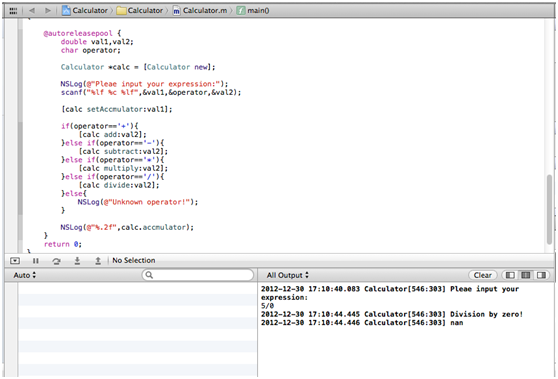Click the variables search field
This screenshot has height=379, width=558.
coord(198,275)
